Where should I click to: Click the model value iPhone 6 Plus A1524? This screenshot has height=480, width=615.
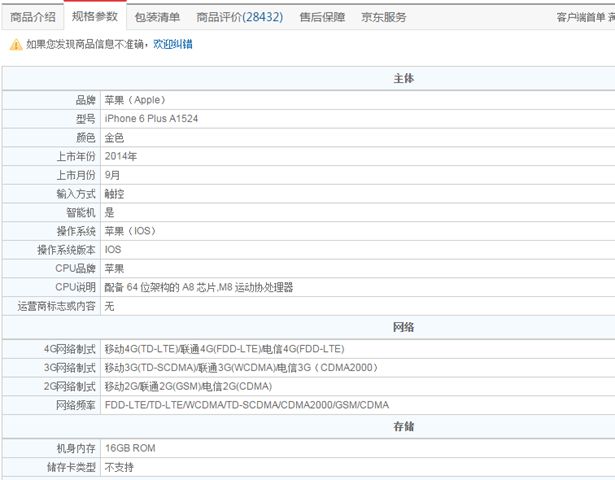click(151, 118)
